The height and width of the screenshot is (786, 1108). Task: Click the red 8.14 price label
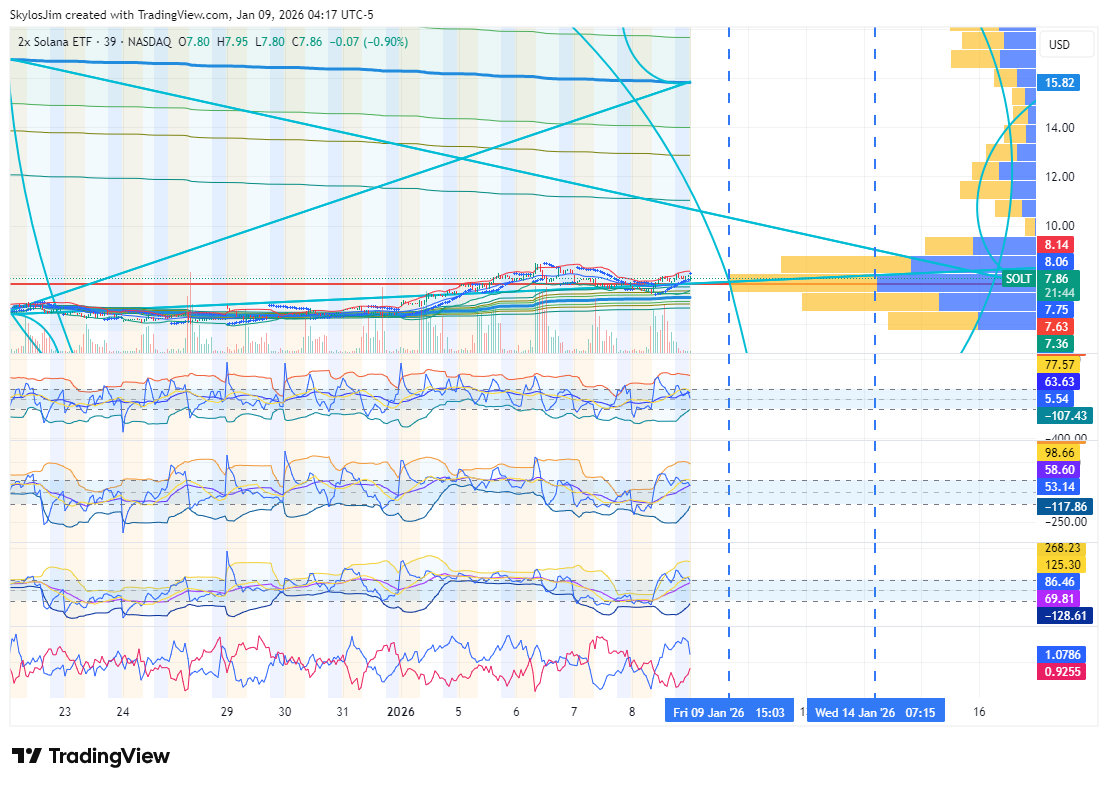click(x=1055, y=245)
